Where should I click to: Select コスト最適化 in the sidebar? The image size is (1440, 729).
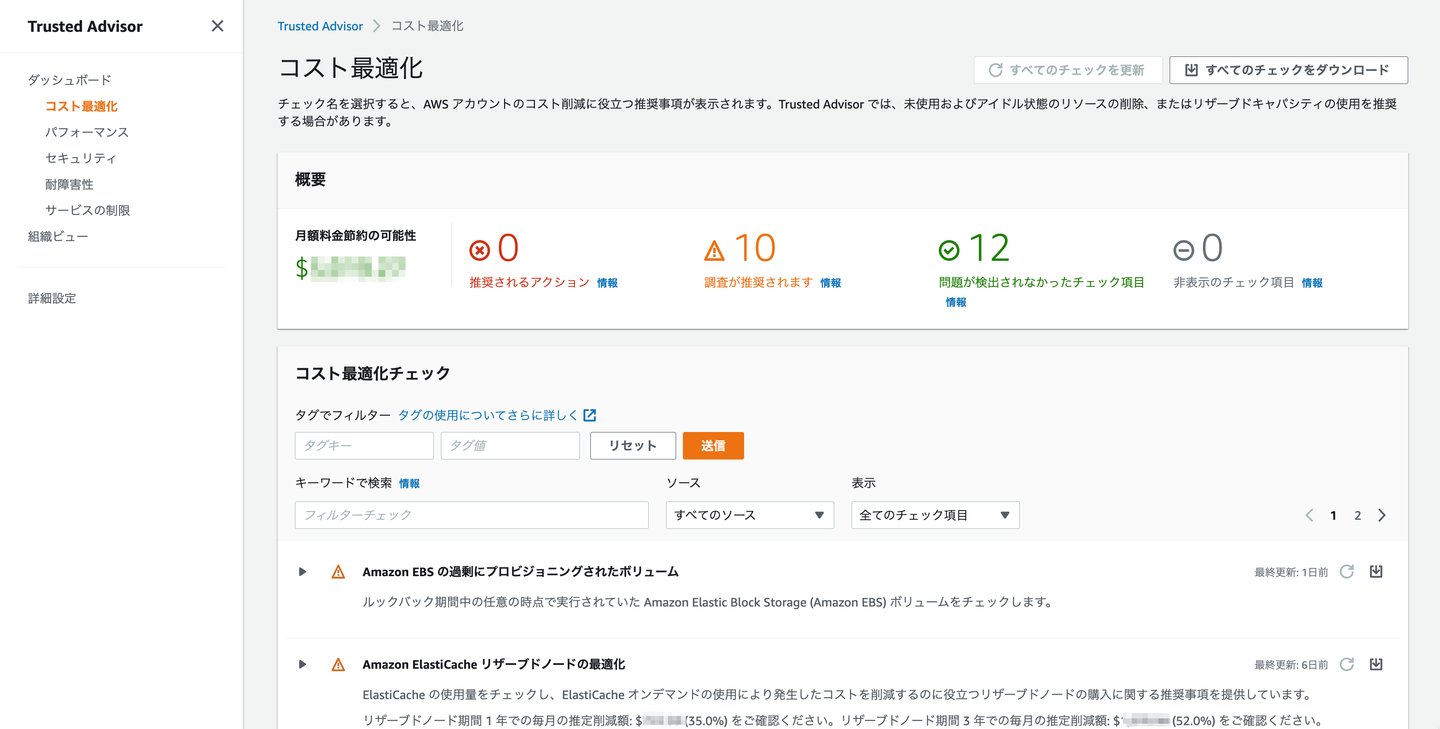[81, 106]
